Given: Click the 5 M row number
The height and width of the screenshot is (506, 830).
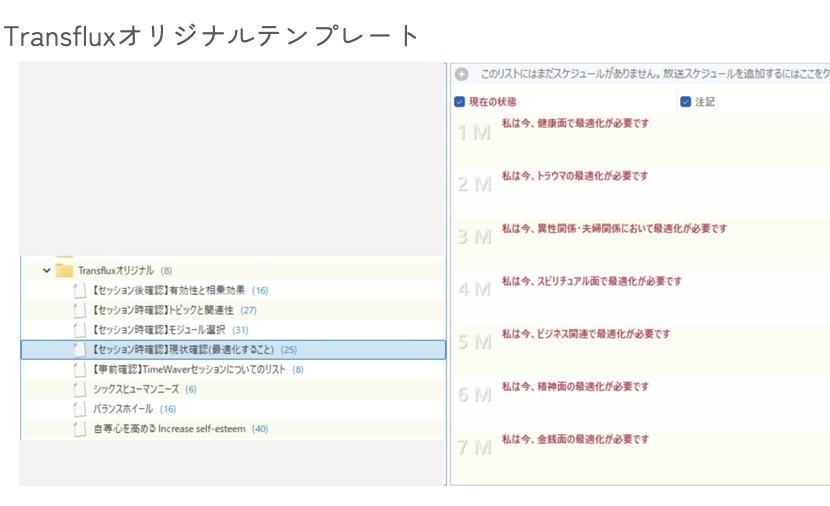Looking at the screenshot, I should tap(474, 342).
